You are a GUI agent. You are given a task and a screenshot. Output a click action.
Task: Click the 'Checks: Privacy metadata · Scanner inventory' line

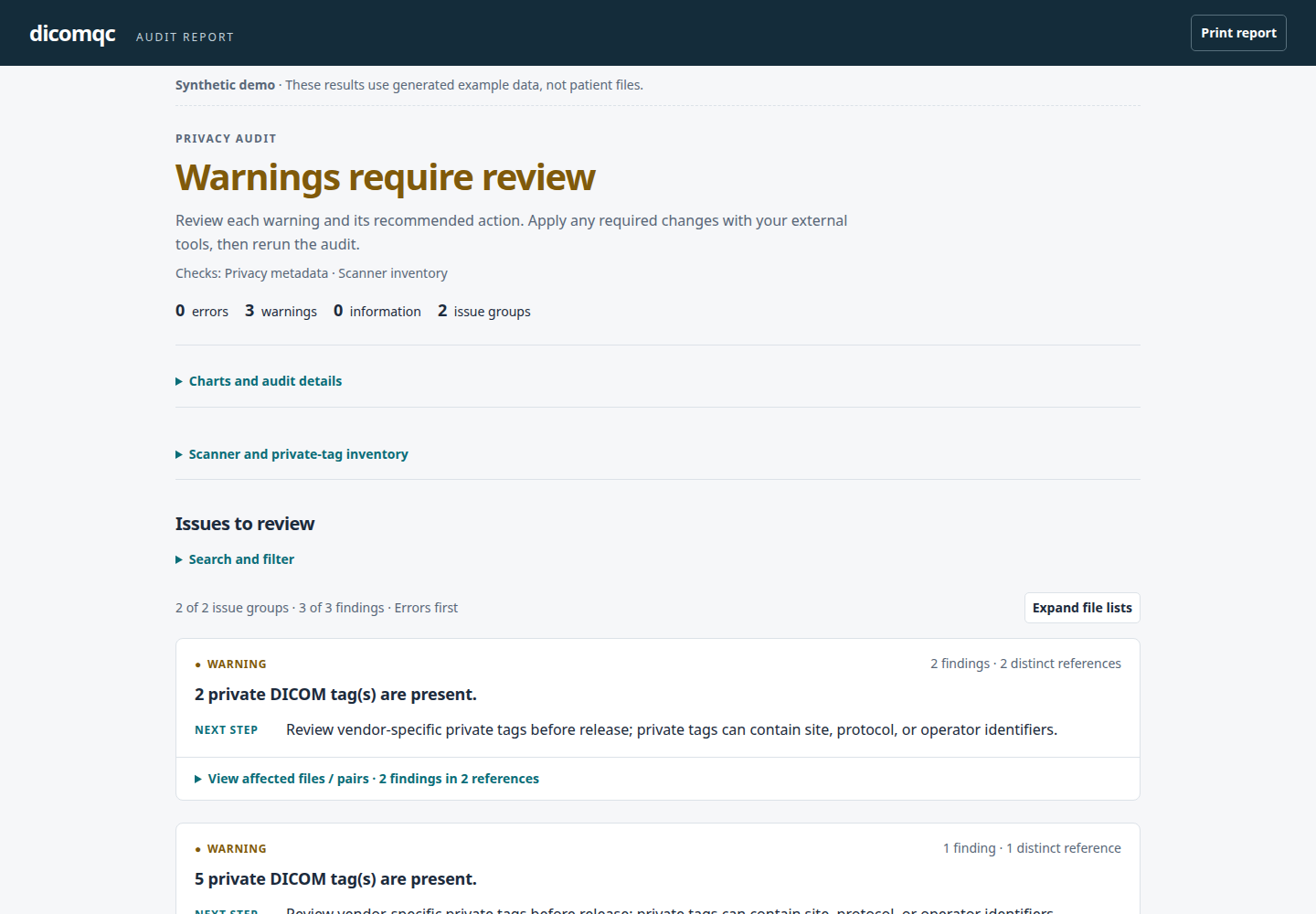pos(312,273)
